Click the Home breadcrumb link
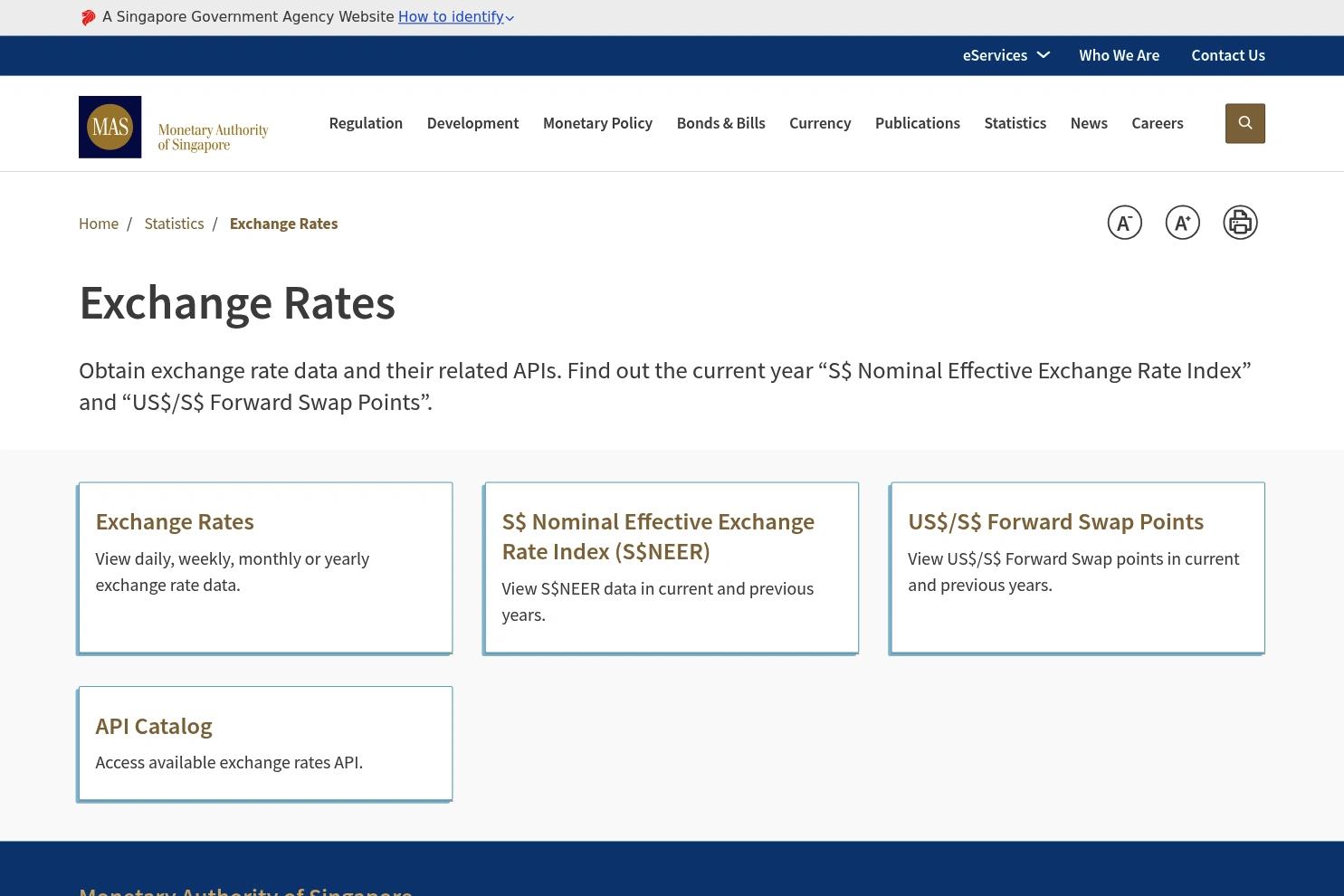Viewport: 1344px width, 896px height. click(x=99, y=224)
